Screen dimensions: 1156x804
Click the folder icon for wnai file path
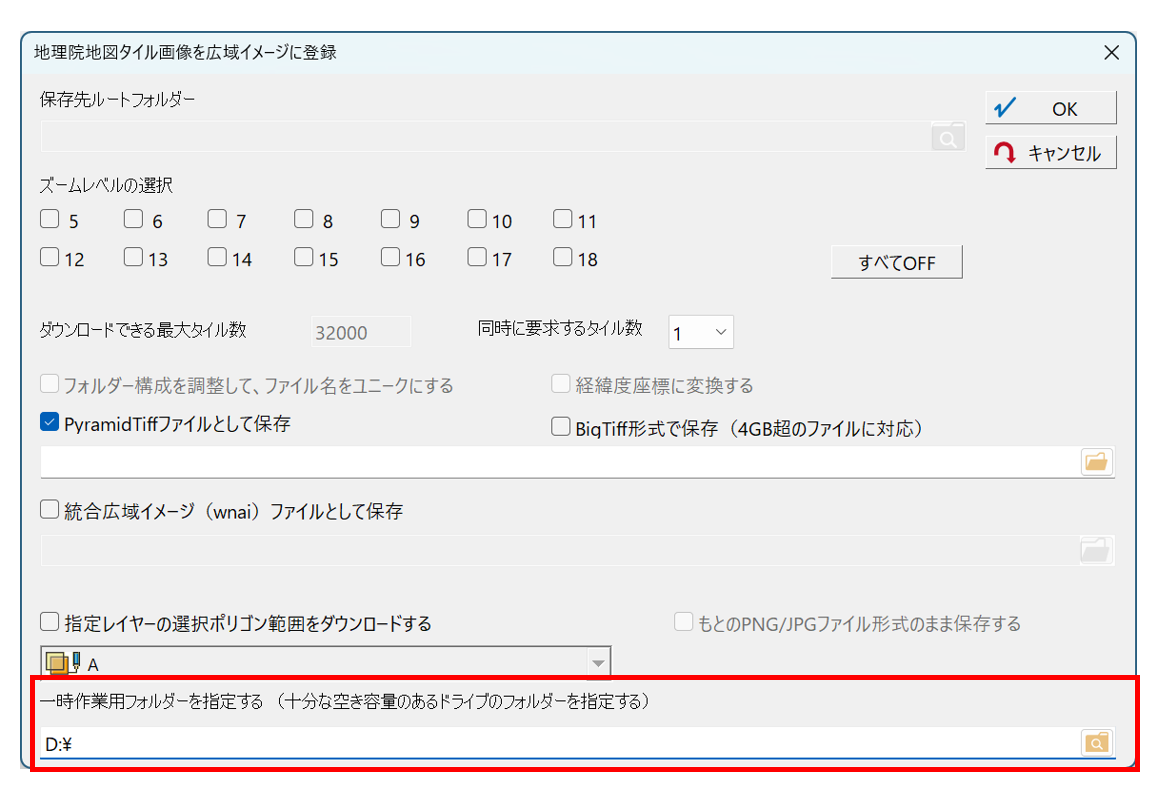pyautogui.click(x=1097, y=549)
